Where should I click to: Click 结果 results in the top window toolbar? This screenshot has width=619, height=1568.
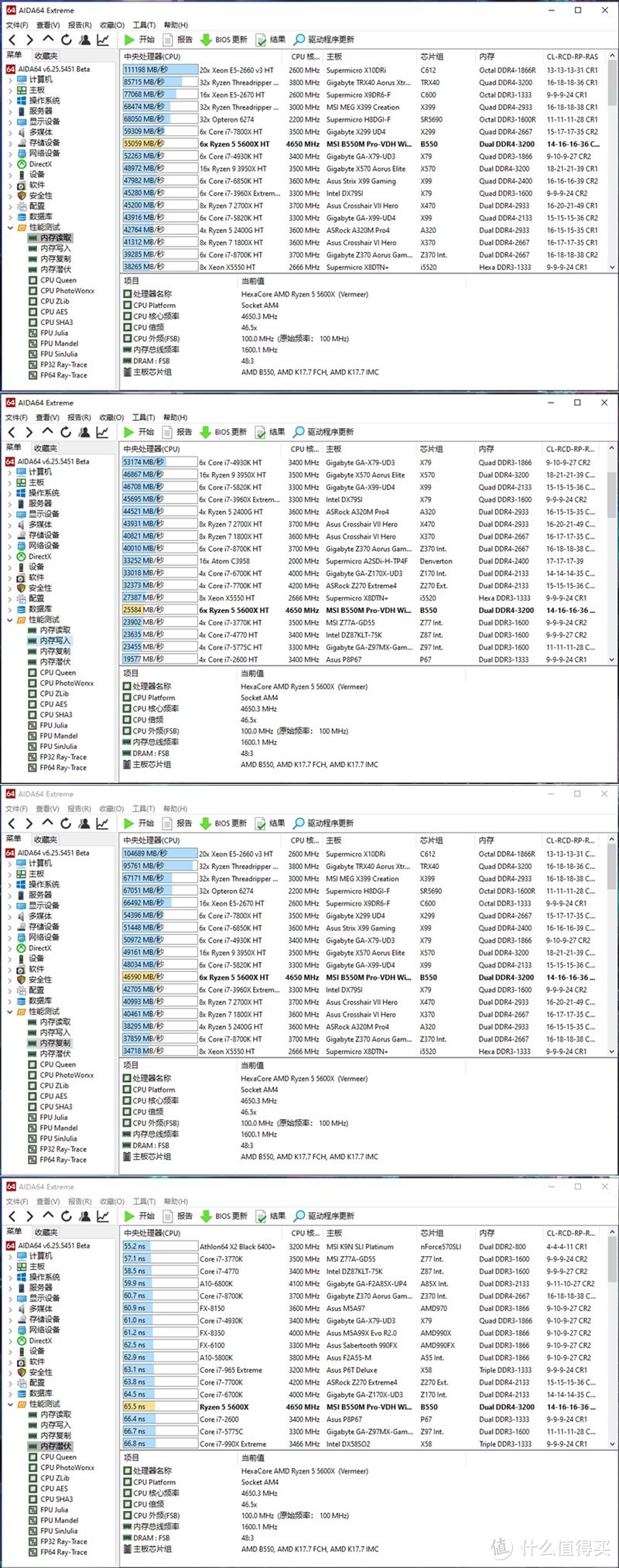point(271,39)
